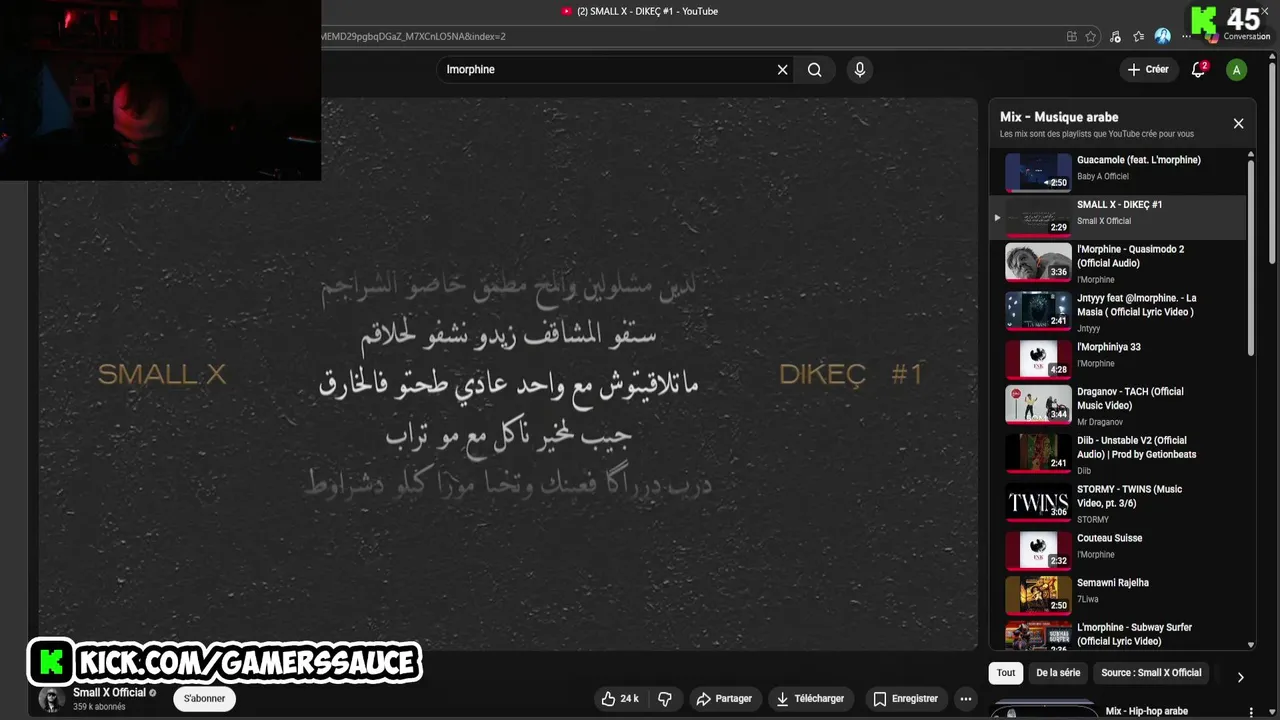Save video with Enregistrer button
Screen dimensions: 1280x720
tap(905, 699)
